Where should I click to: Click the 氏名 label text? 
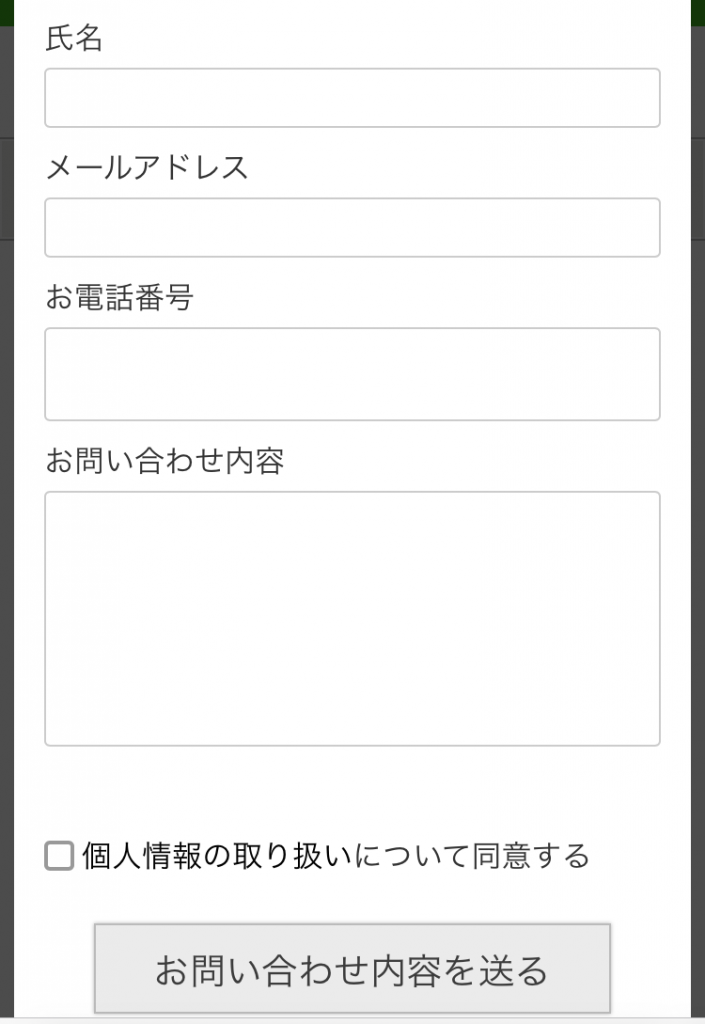point(74,39)
